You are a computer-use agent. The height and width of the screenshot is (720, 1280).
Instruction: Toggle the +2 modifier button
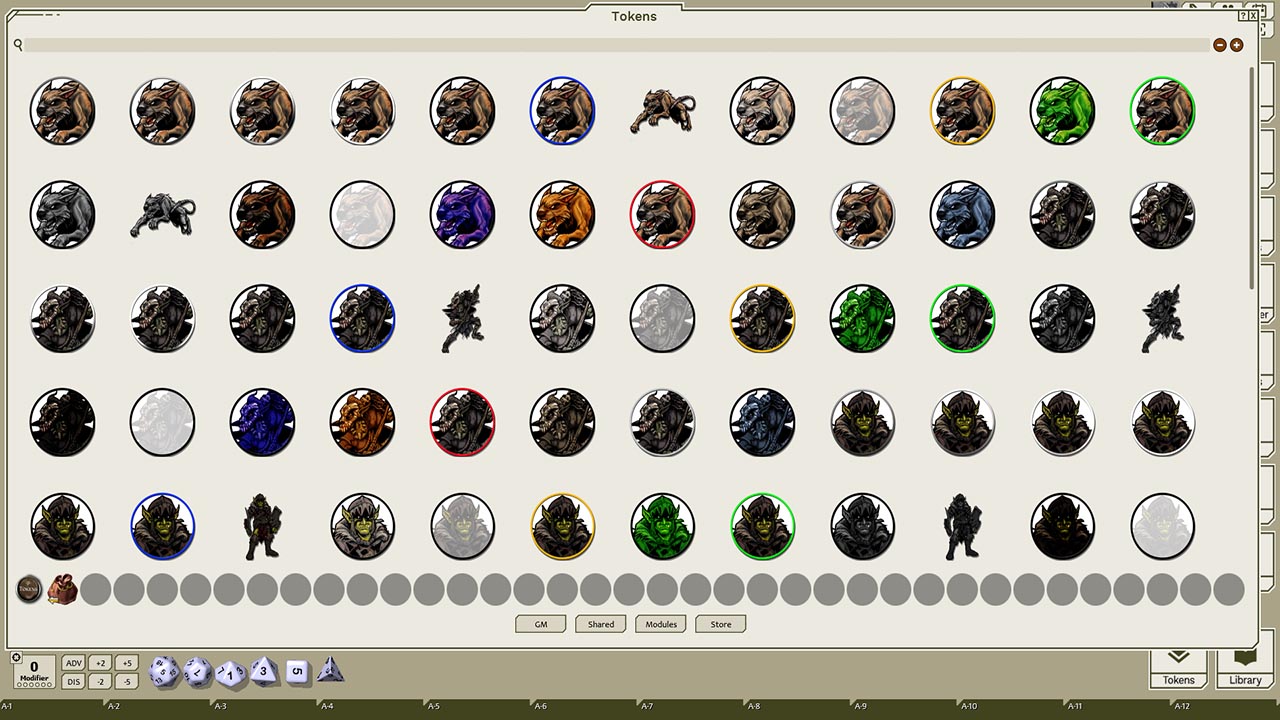pyautogui.click(x=99, y=663)
